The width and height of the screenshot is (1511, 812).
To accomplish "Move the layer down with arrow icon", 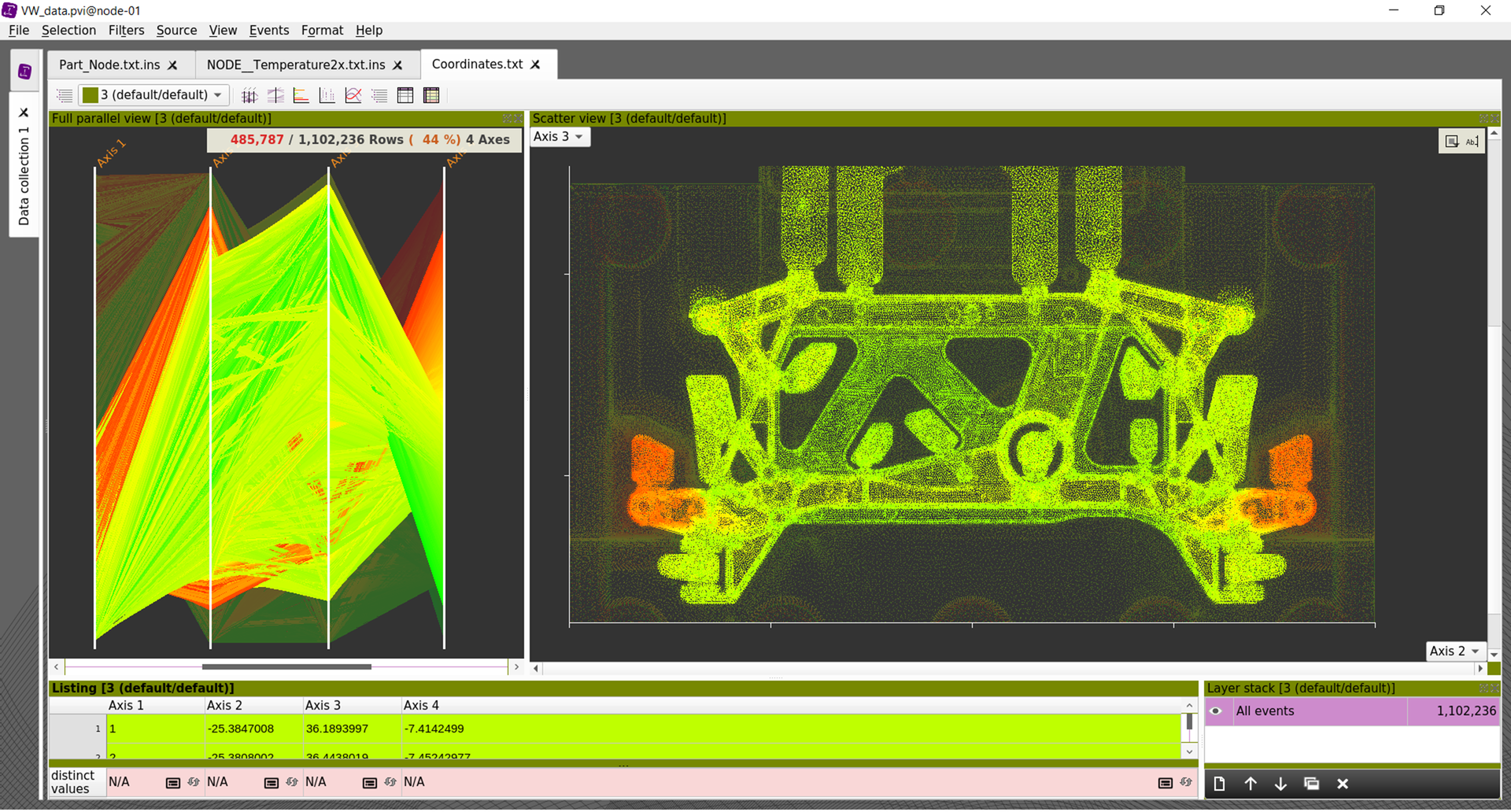I will tap(1280, 784).
